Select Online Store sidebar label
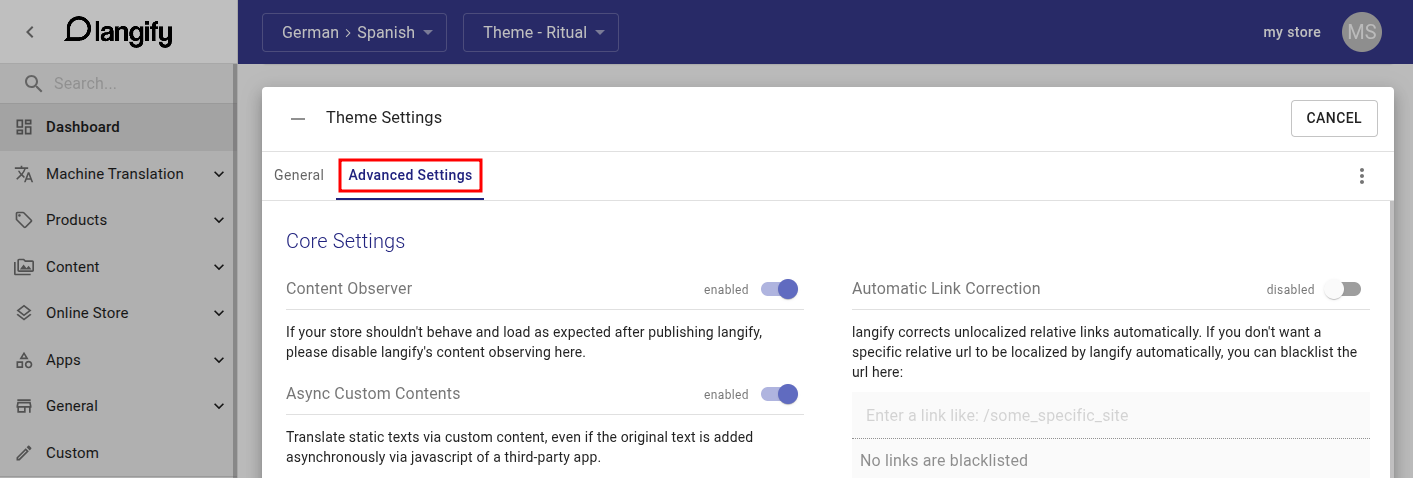Viewport: 1413px width, 478px height. point(87,313)
